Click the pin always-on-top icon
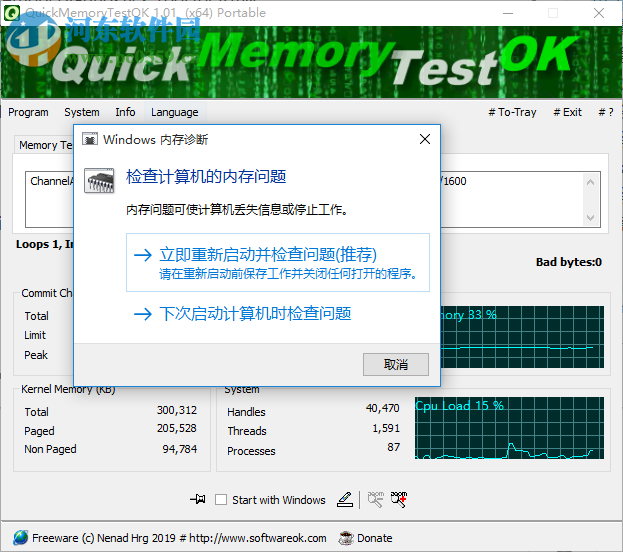Image resolution: width=623 pixels, height=552 pixels. click(198, 499)
